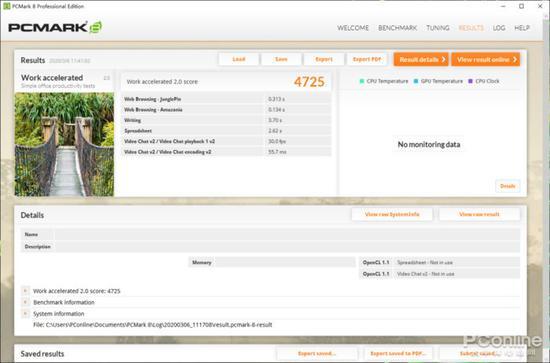The width and height of the screenshot is (550, 363).
Task: Toggle the CPU Clock legend indicator
Action: (x=470, y=81)
